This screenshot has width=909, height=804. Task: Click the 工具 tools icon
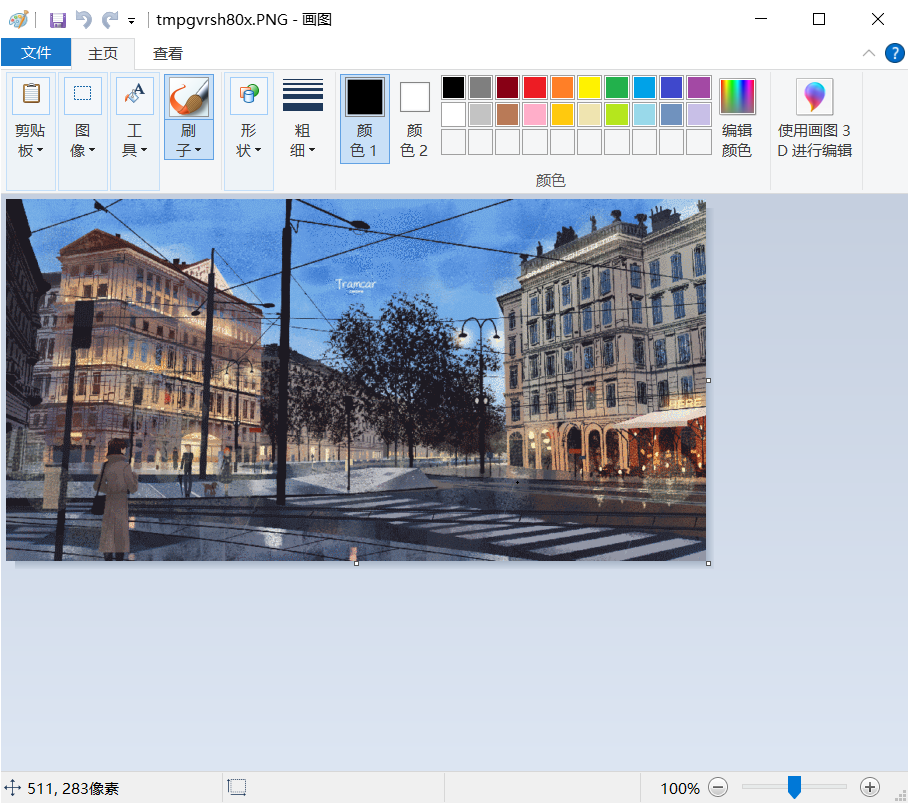point(134,94)
